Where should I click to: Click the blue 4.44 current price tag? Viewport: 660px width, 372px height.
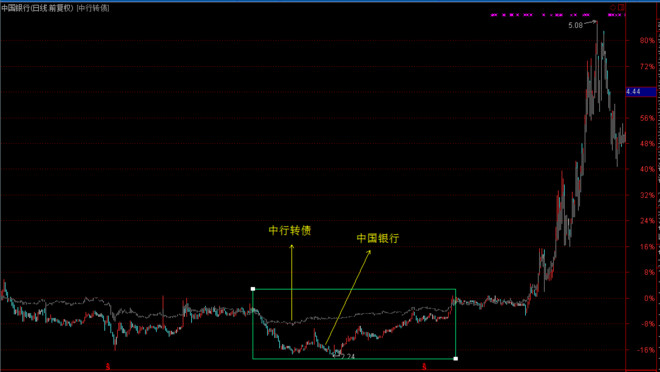point(641,92)
